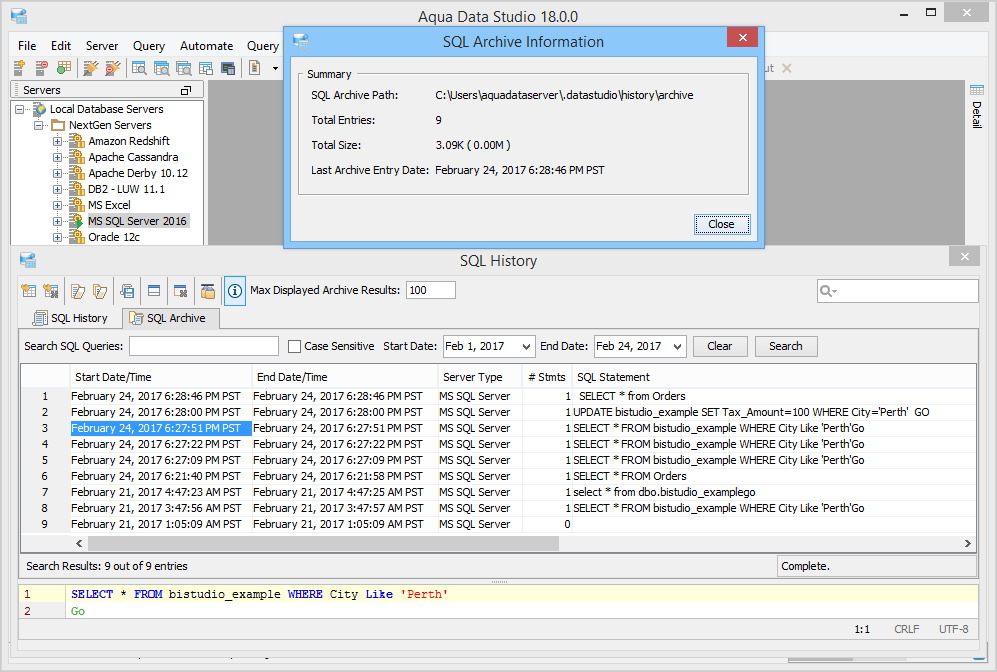The height and width of the screenshot is (672, 997).
Task: Select the Apache Cassandra tree item
Action: tap(133, 157)
